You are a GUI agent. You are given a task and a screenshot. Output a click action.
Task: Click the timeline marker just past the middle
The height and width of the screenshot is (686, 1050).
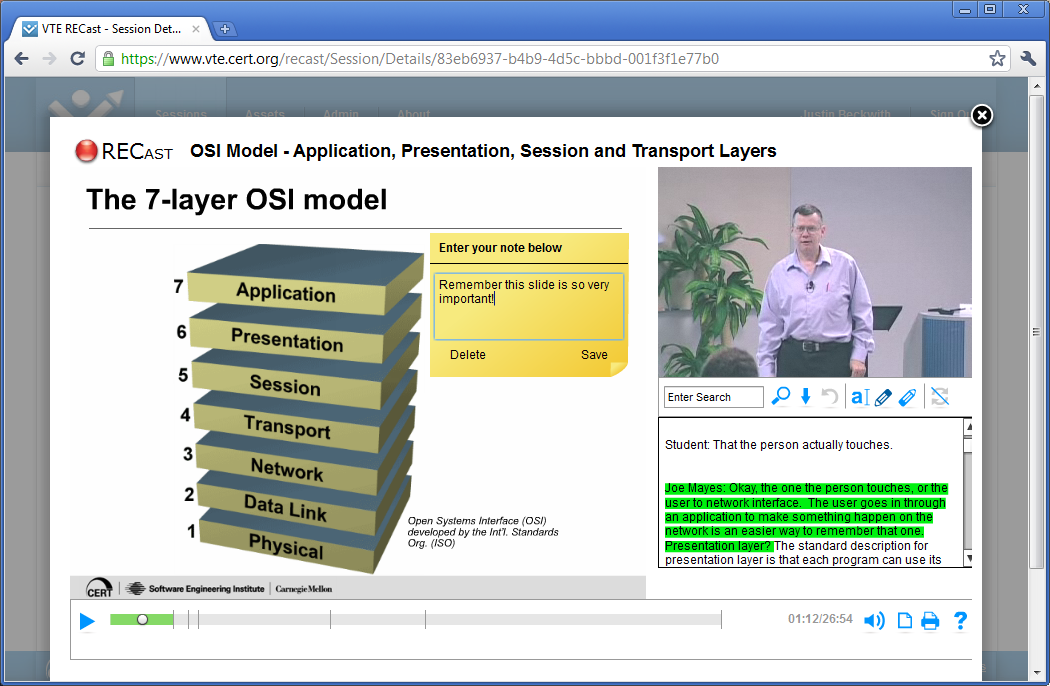pos(425,620)
